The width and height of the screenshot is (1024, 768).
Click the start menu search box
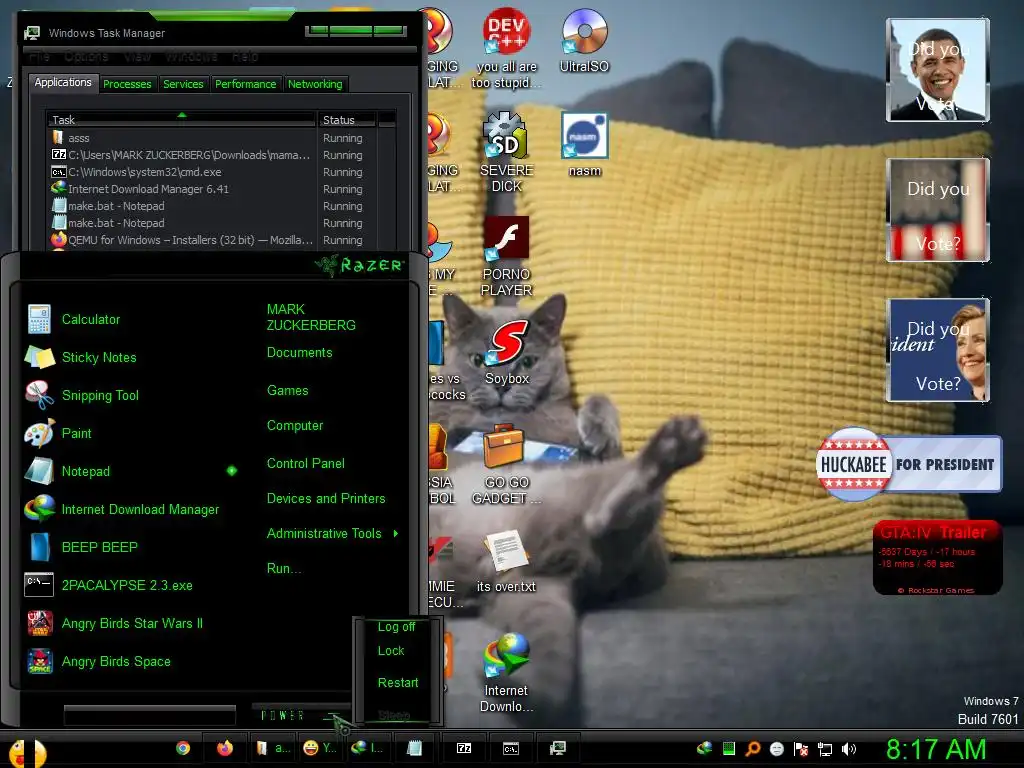coord(150,715)
